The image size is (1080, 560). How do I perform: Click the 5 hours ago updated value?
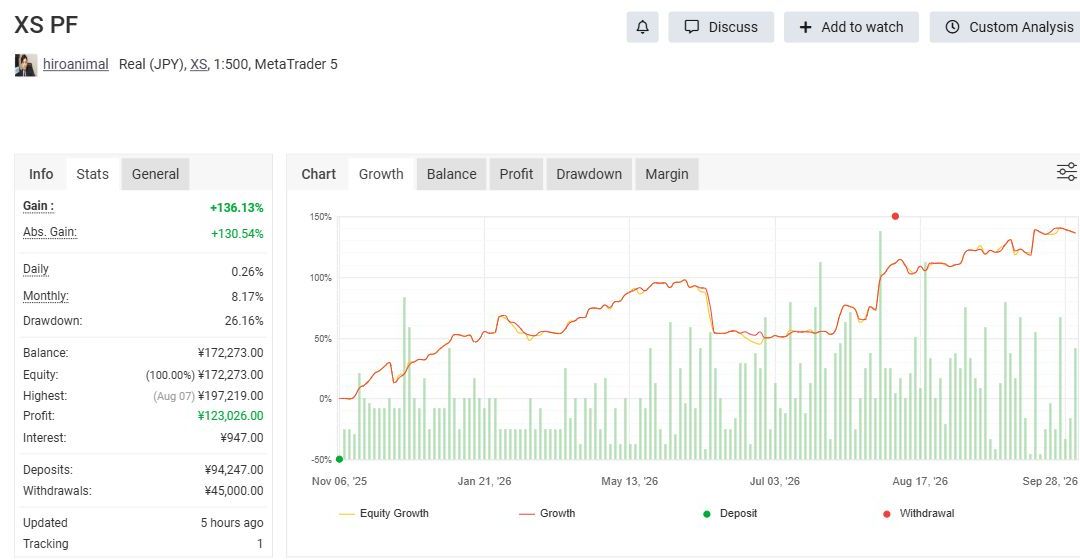pos(232,523)
